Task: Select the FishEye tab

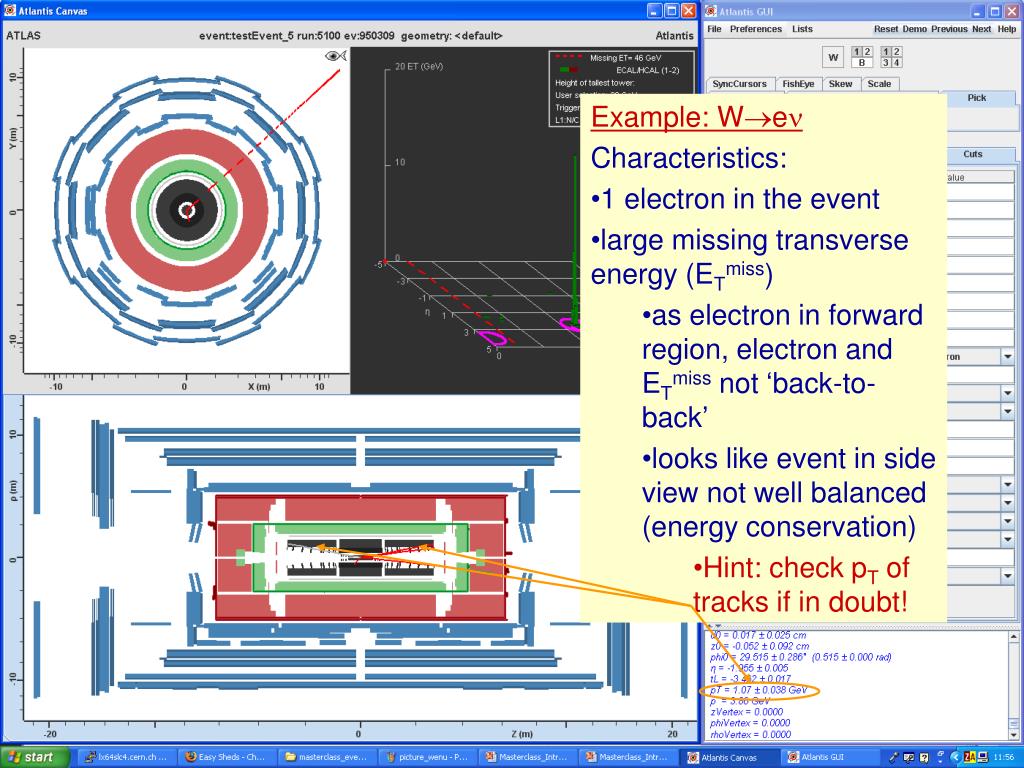Action: click(x=798, y=84)
